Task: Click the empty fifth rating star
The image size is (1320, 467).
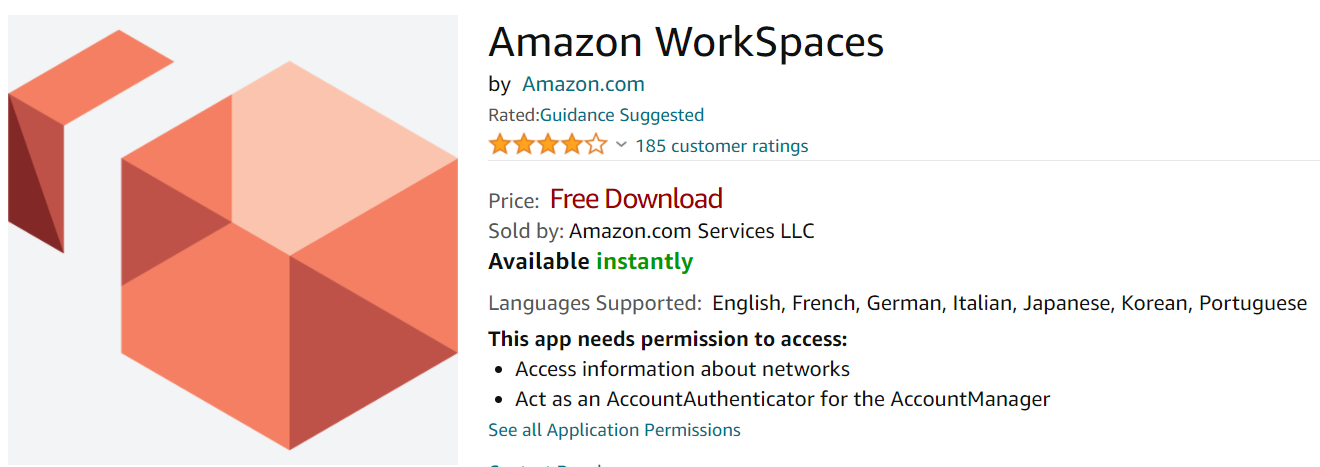Action: (595, 145)
